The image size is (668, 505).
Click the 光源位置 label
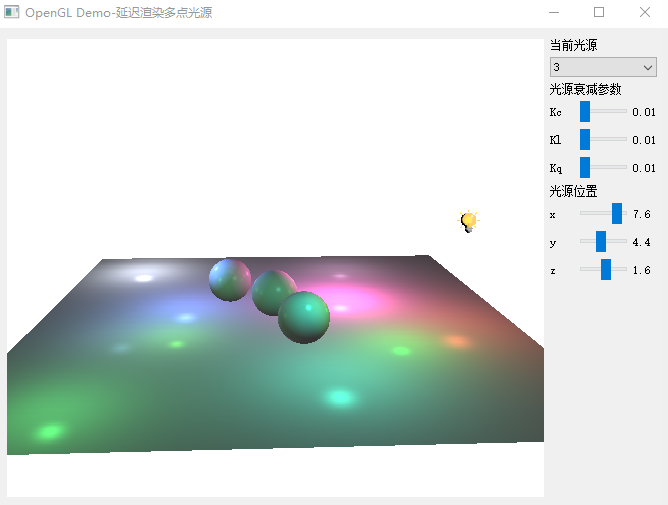pyautogui.click(x=573, y=191)
